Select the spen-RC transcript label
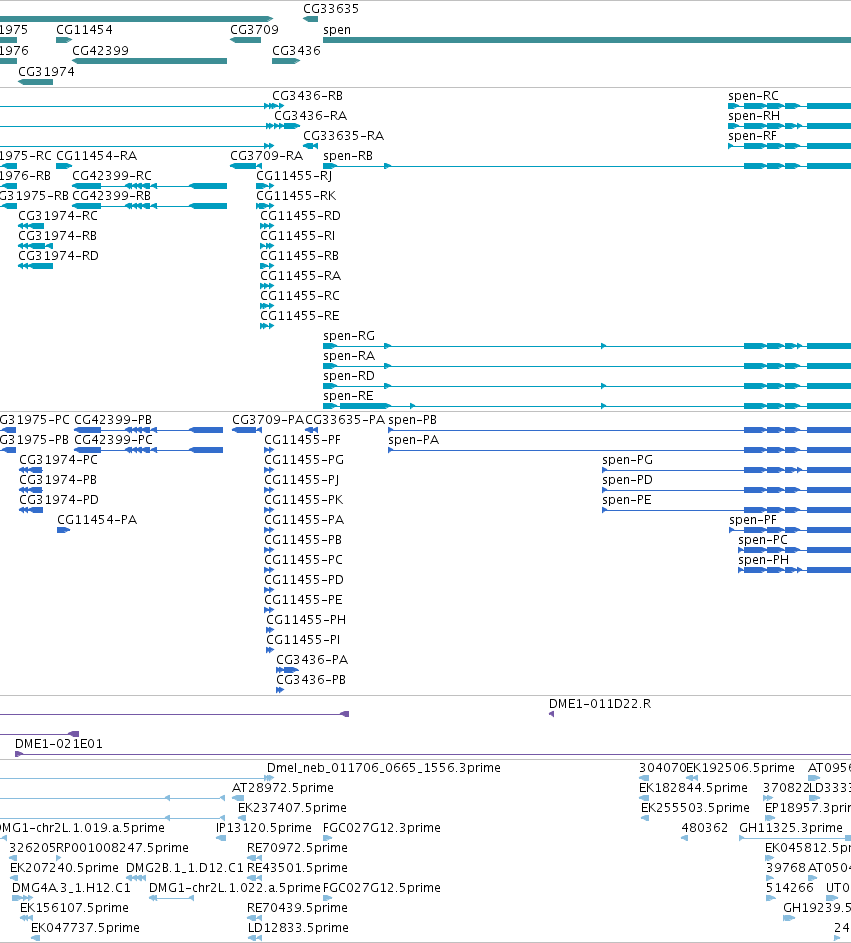The height and width of the screenshot is (943, 851). tap(754, 96)
